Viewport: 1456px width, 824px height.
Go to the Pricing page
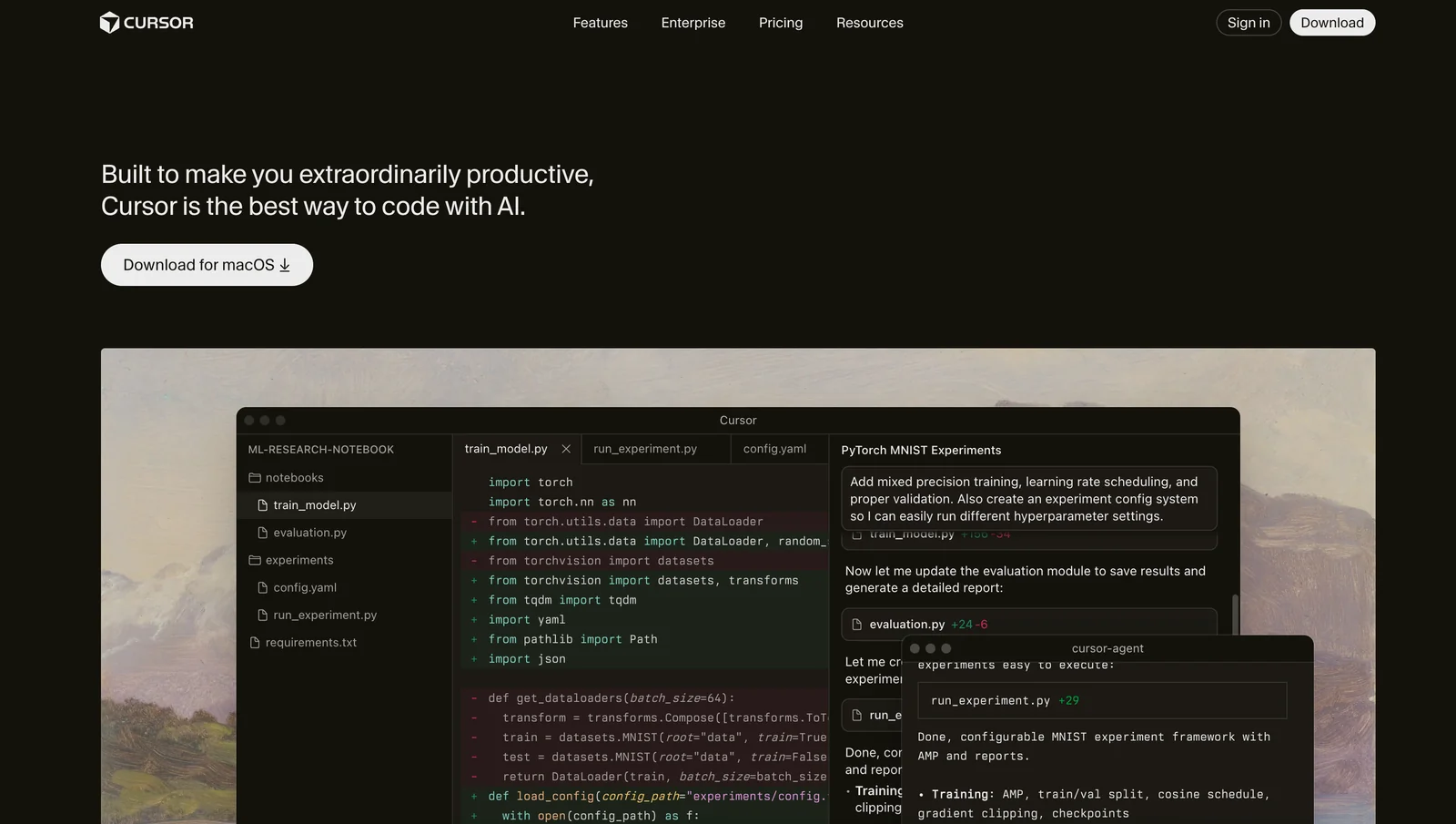click(x=780, y=23)
